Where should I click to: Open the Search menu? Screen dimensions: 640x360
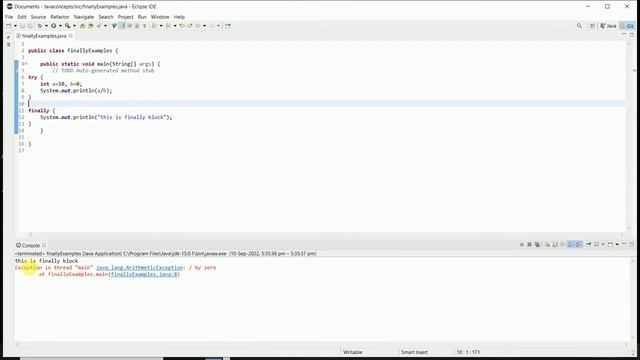pos(106,17)
